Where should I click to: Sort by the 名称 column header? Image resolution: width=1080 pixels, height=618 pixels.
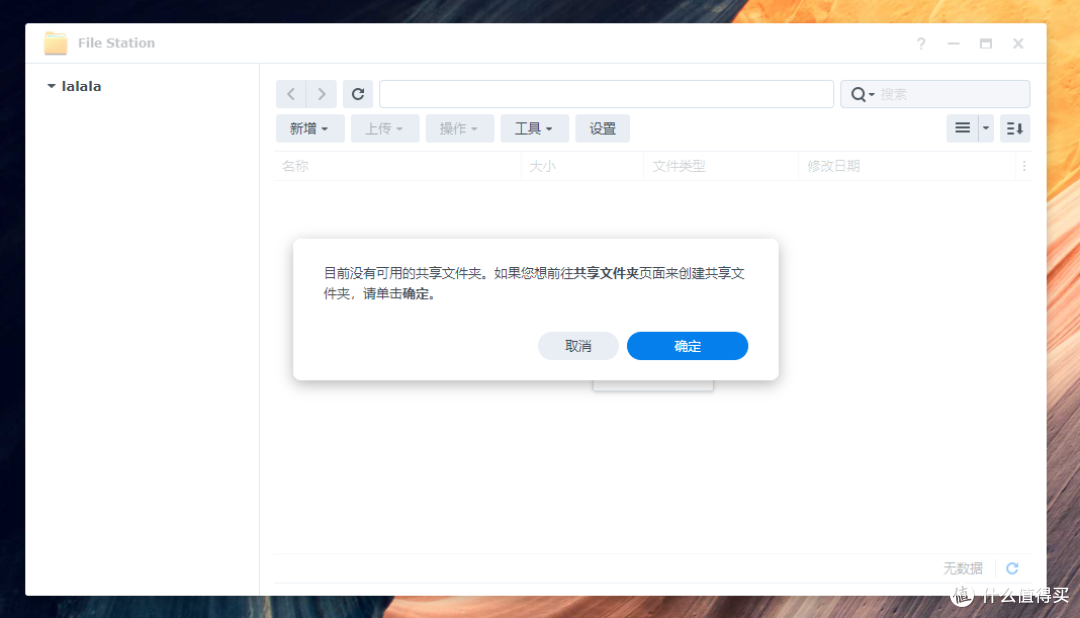(x=398, y=166)
